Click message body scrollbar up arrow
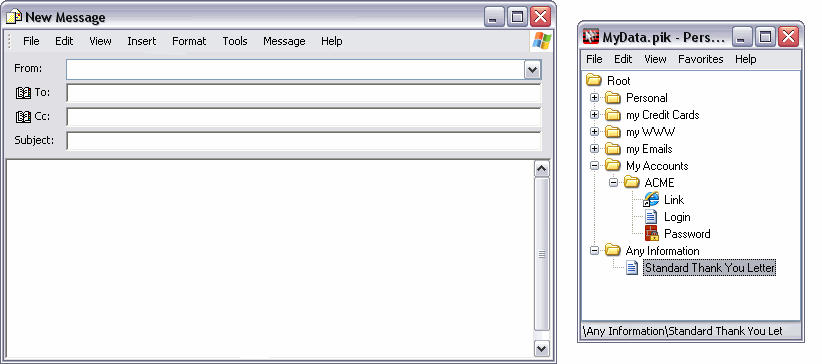Image resolution: width=822 pixels, height=364 pixels. pyautogui.click(x=541, y=168)
